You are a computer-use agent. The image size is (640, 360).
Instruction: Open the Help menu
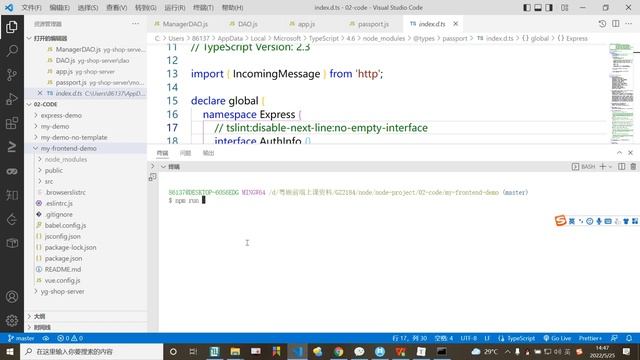click(x=232, y=7)
